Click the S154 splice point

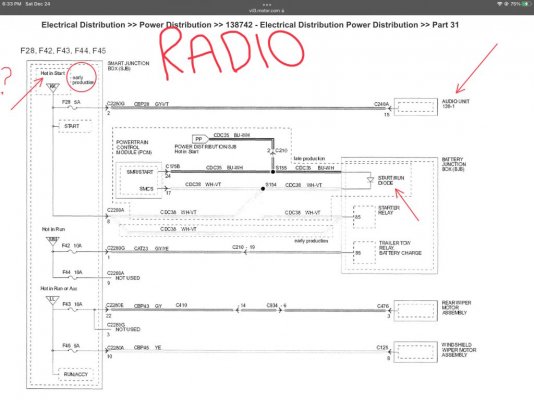coord(263,189)
